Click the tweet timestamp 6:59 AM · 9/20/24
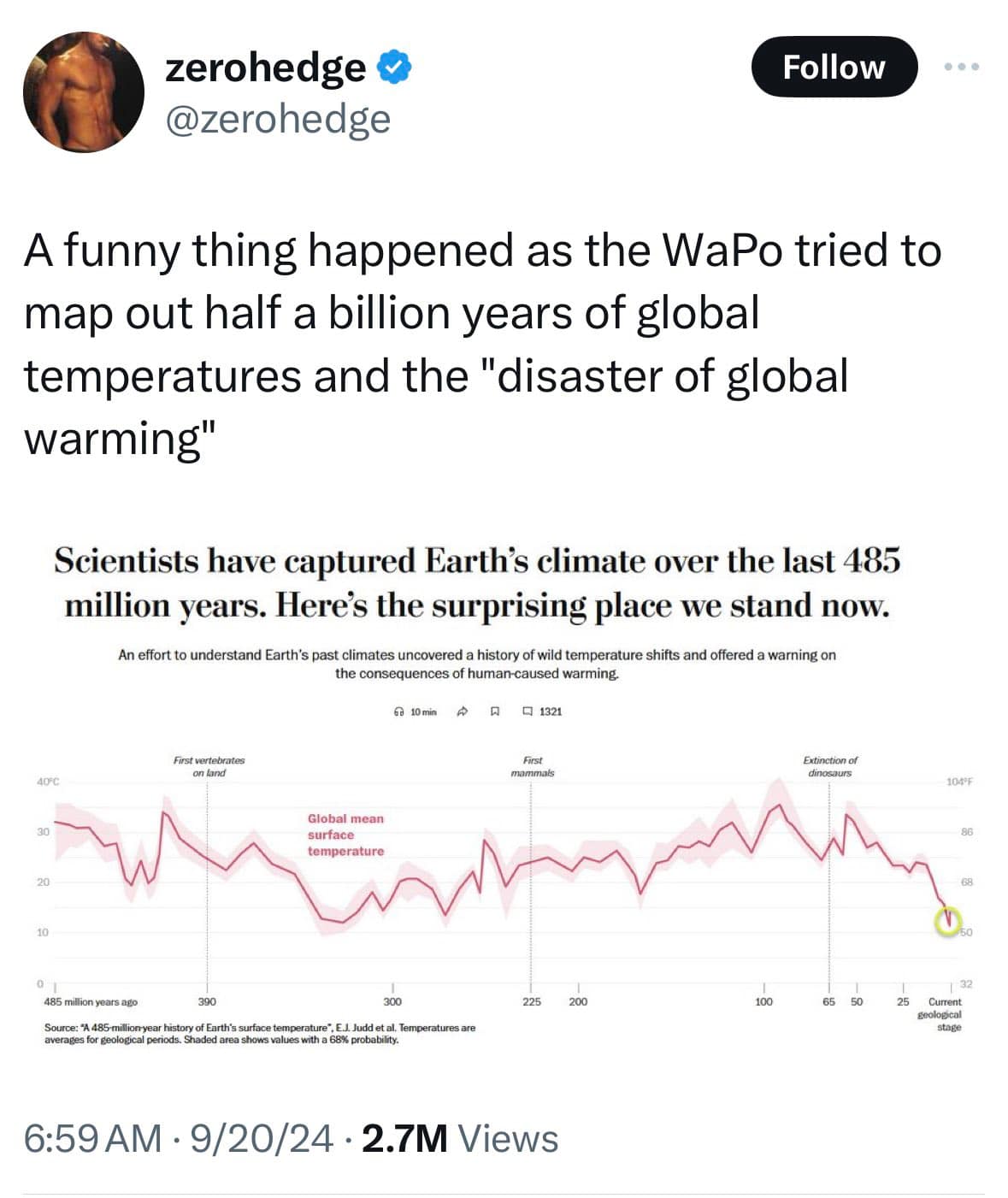Image resolution: width=1008 pixels, height=1198 pixels. [179, 1138]
